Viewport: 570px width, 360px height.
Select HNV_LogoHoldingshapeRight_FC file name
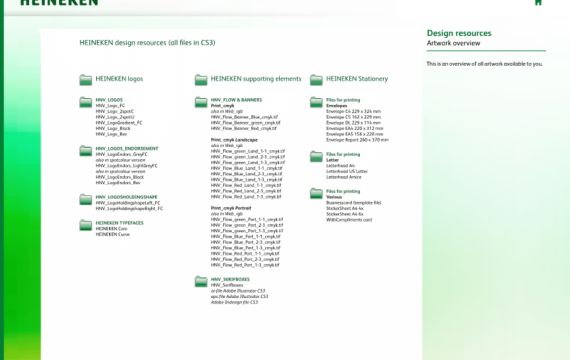pos(129,209)
